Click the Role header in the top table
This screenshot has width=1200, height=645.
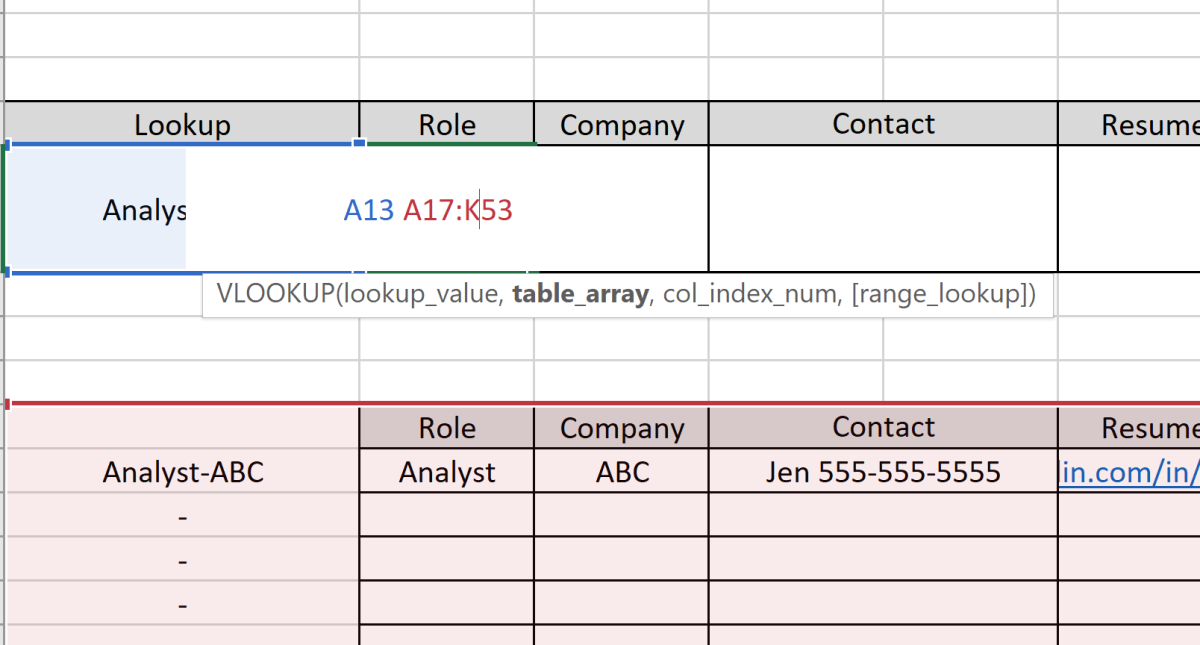pos(446,124)
